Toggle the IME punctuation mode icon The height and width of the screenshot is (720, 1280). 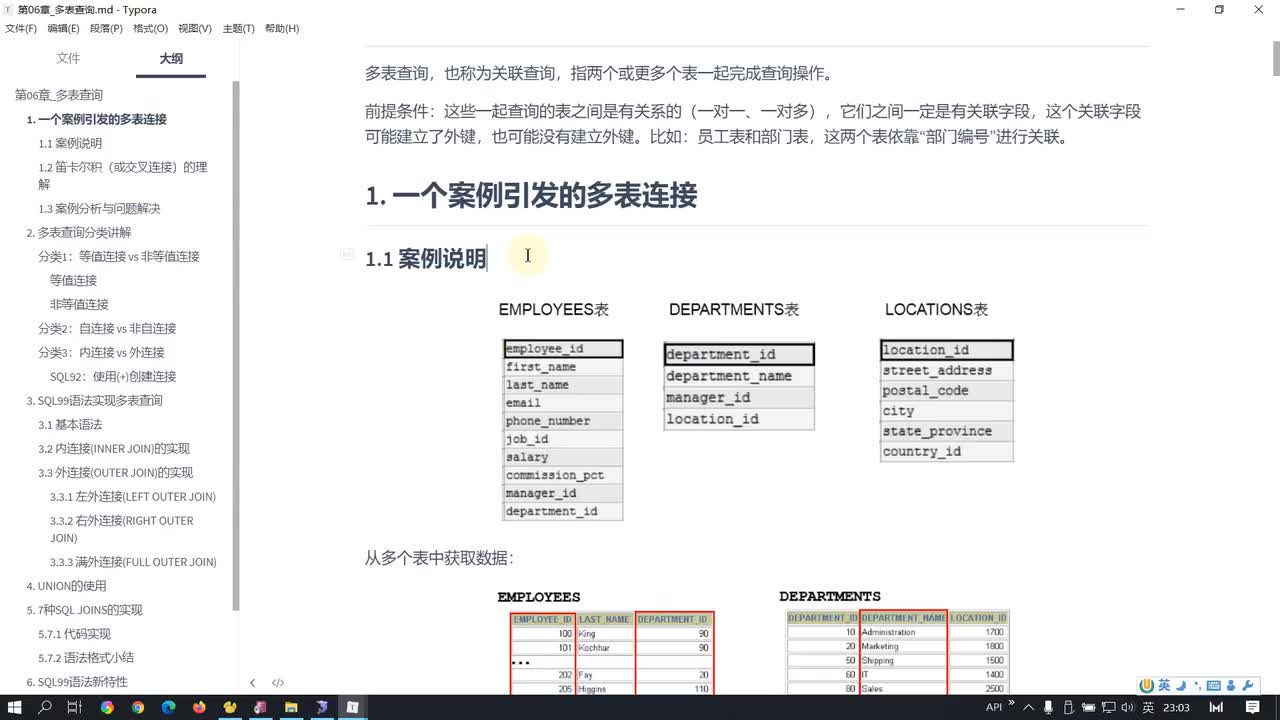(1197, 686)
